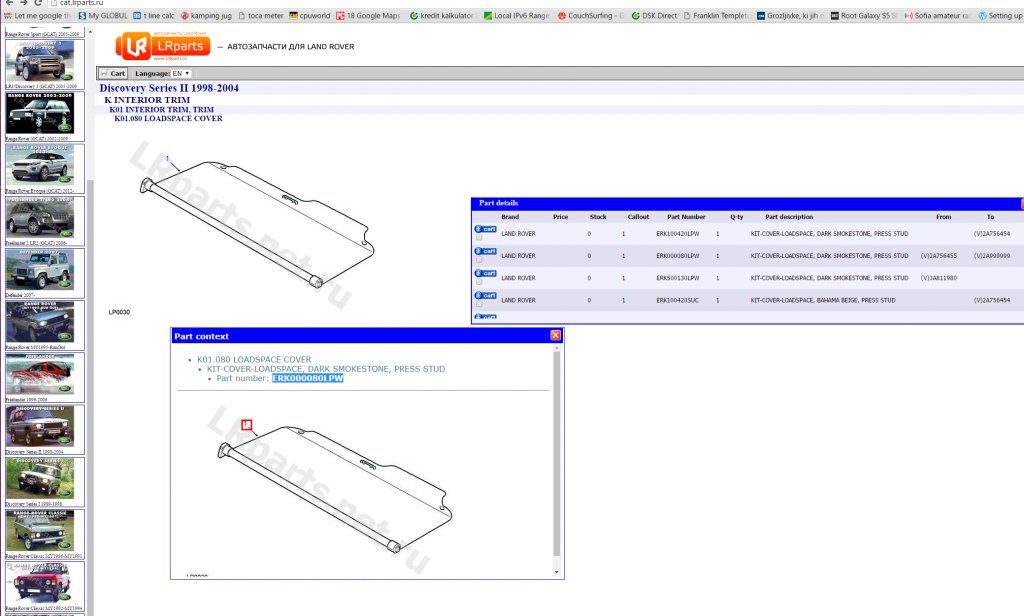Open K01.080 LOADSPACE COVER in Part context
The width and height of the screenshot is (1024, 616).
[x=254, y=359]
